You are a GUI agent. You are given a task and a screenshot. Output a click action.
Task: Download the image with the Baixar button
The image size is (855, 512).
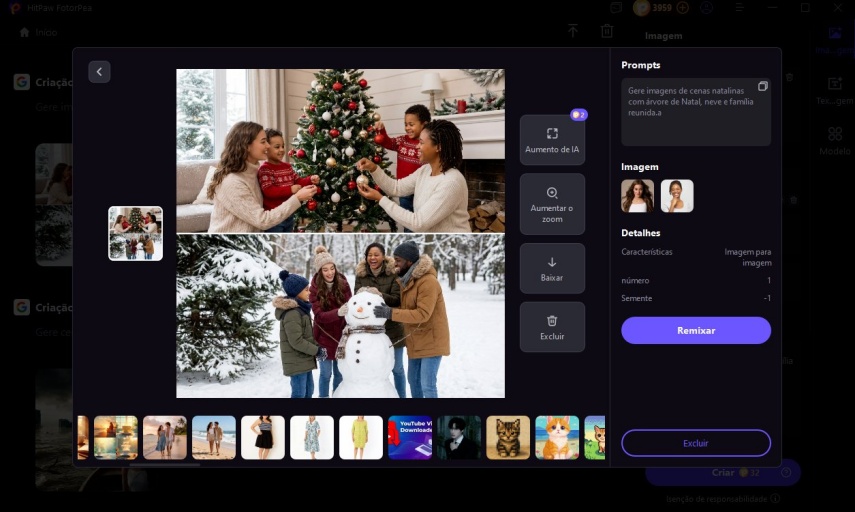tap(552, 268)
